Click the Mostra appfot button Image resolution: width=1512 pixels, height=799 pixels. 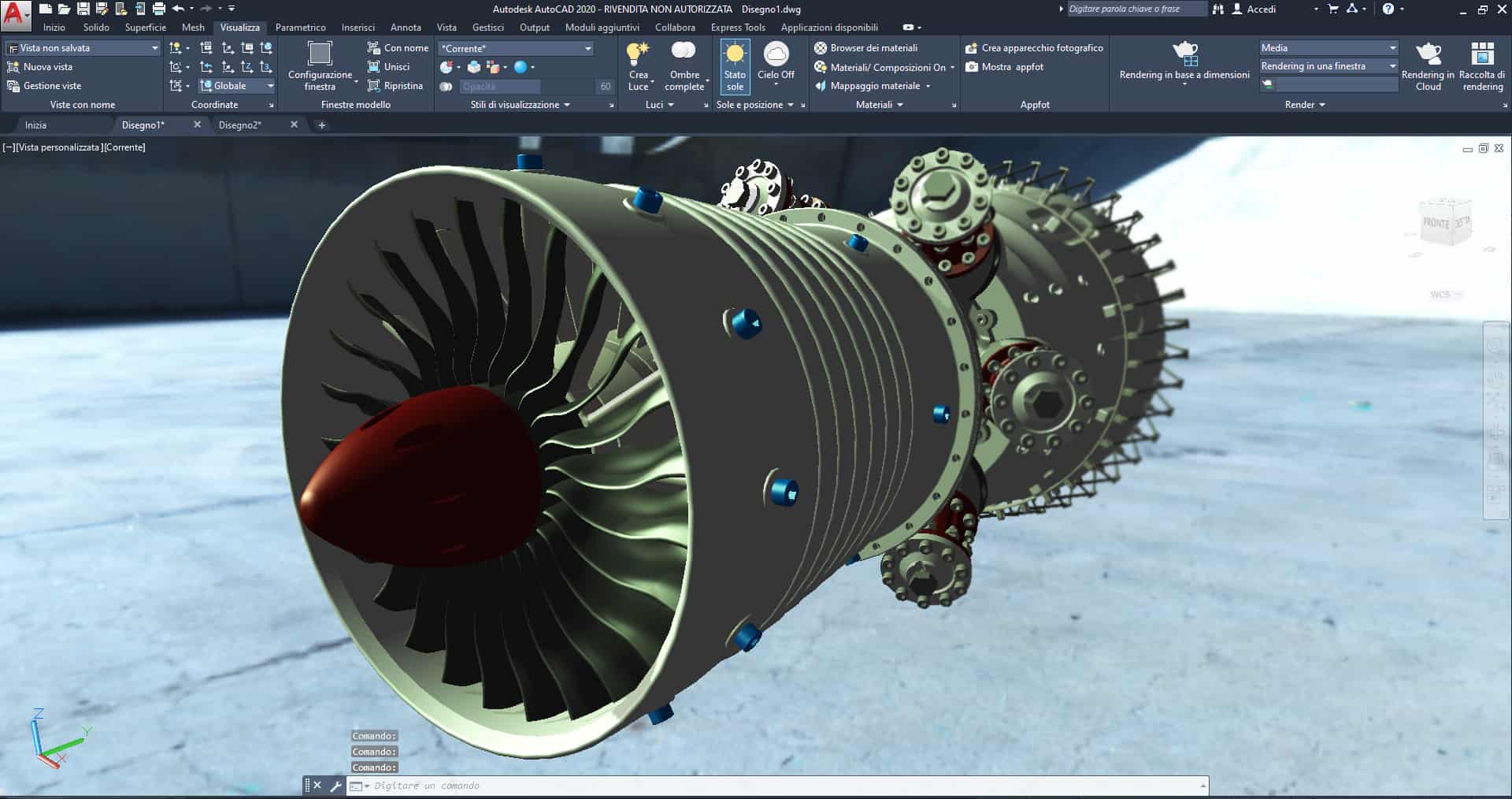point(1005,67)
